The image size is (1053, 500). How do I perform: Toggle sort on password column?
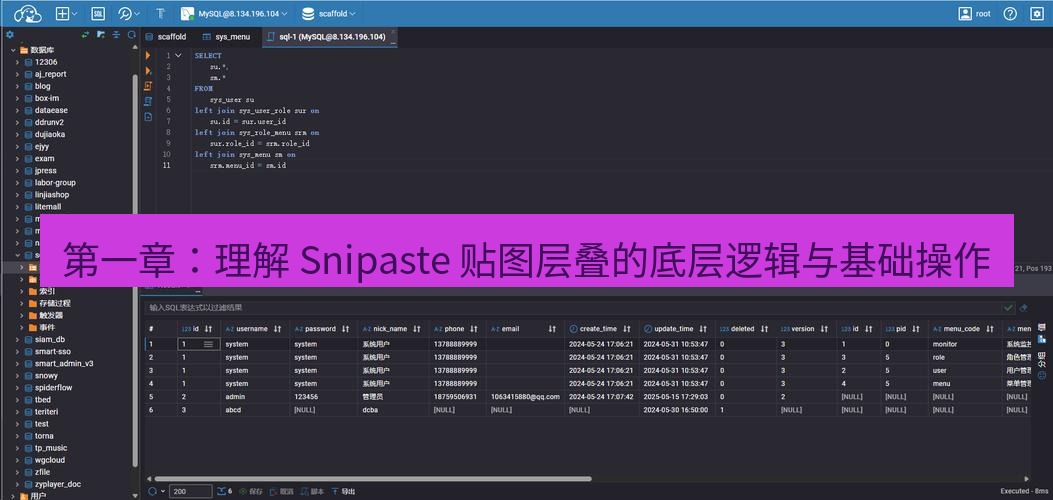(345, 329)
